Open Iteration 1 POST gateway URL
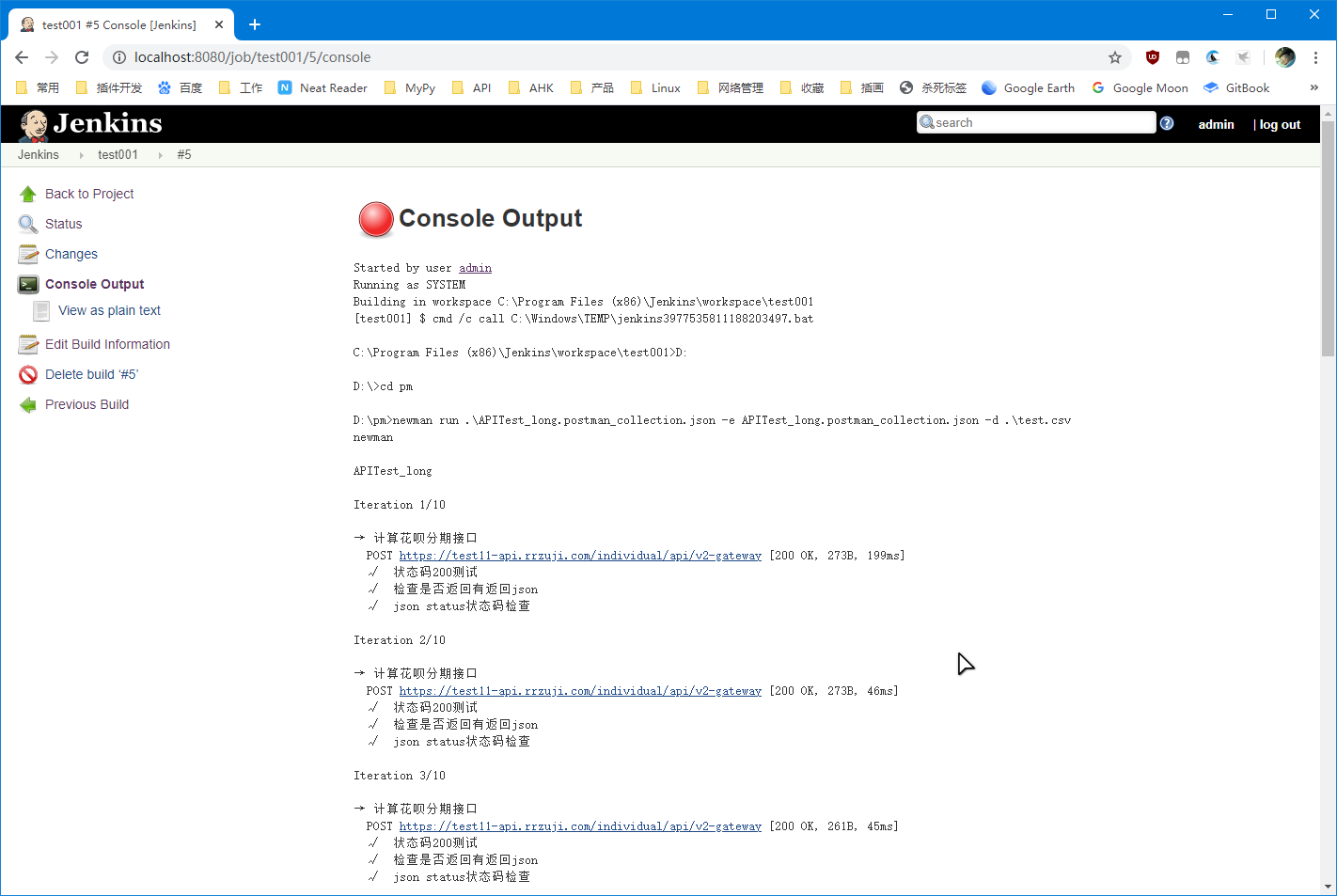1337x896 pixels. [580, 556]
